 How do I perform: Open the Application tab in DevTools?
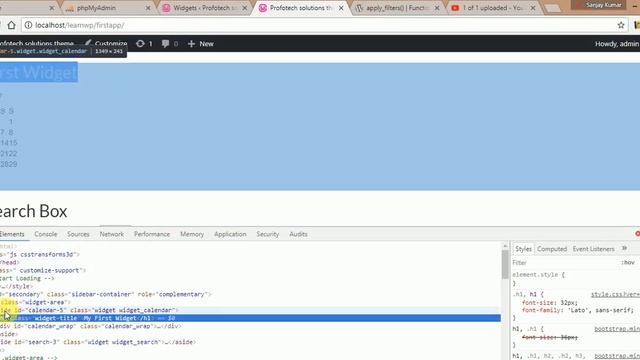coord(230,234)
